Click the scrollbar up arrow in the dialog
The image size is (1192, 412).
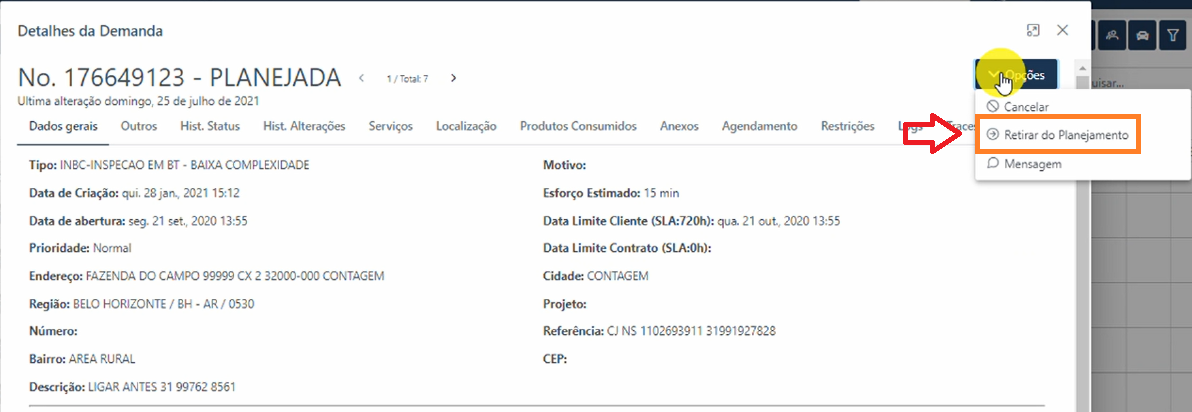coord(1082,66)
